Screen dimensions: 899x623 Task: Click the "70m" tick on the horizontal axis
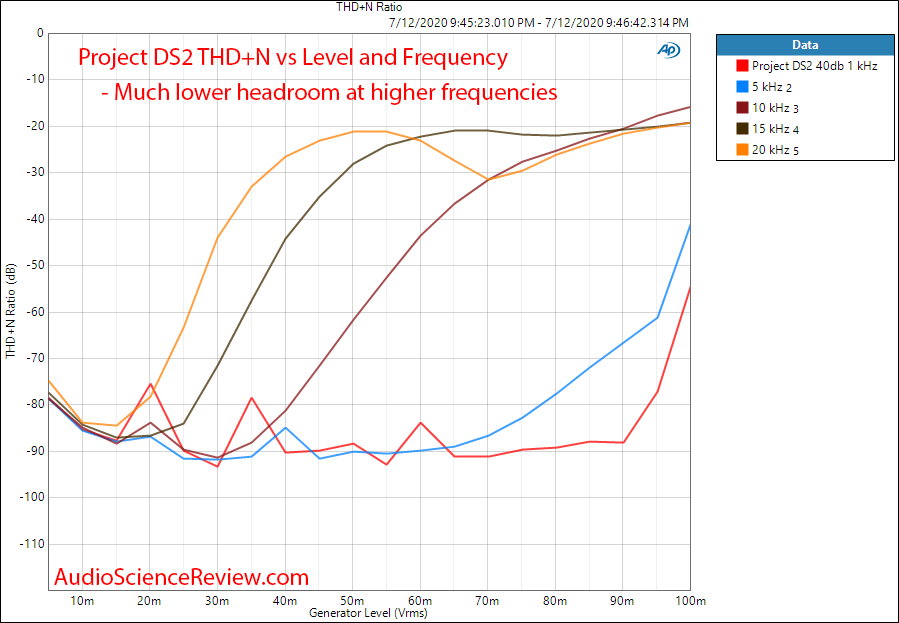click(x=488, y=601)
